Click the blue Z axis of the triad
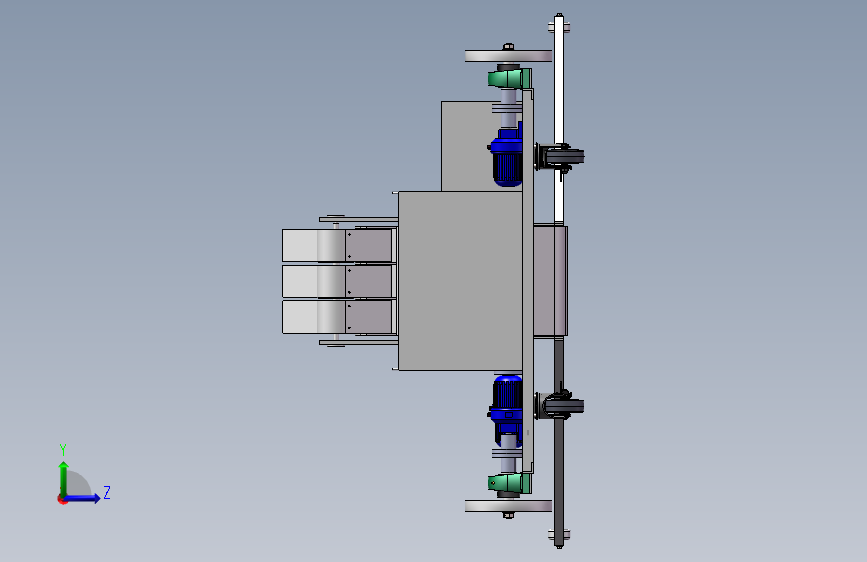The height and width of the screenshot is (562, 867). click(x=82, y=498)
